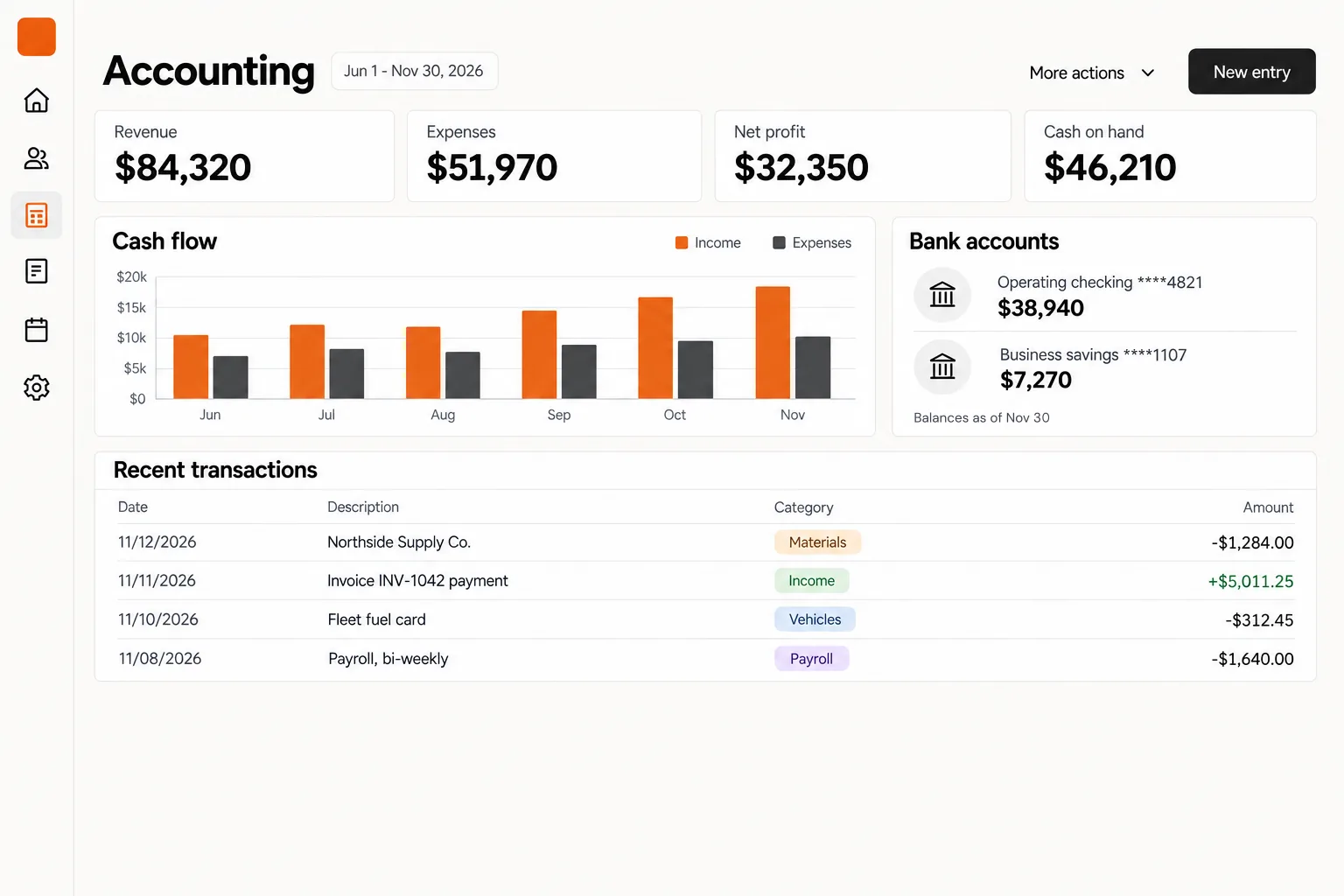Open the Calendar icon in sidebar
1344x896 pixels.
37,330
